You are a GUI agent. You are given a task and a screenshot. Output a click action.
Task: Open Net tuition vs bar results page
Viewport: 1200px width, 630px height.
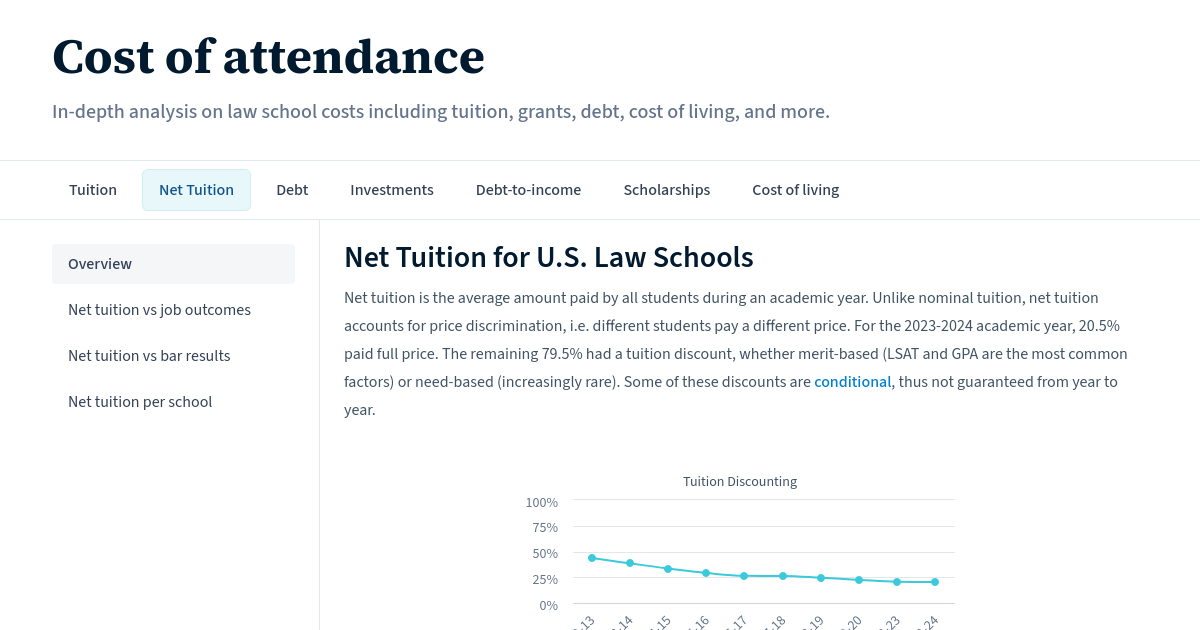149,355
